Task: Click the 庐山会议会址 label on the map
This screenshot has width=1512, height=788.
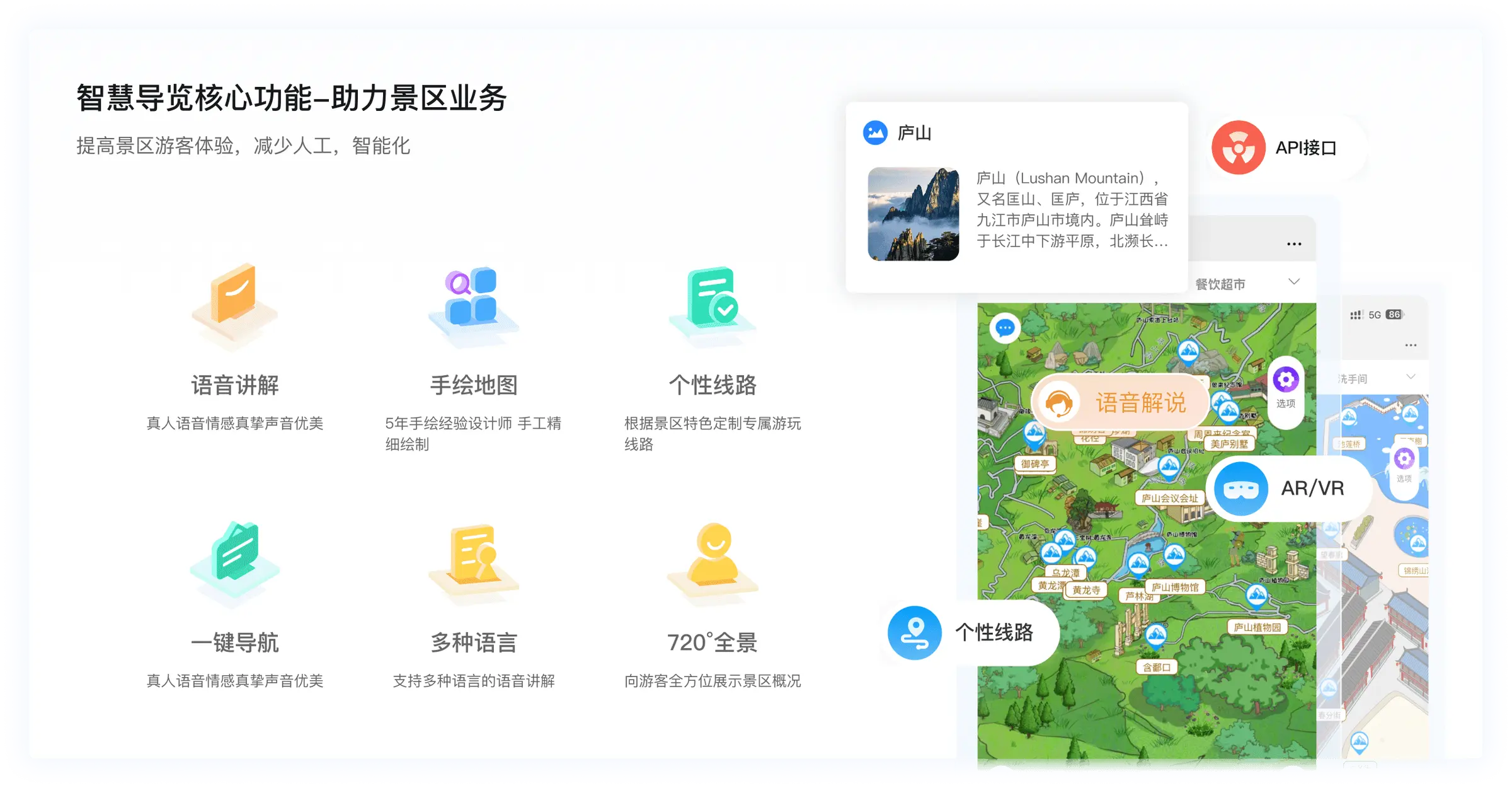Action: pyautogui.click(x=1171, y=498)
